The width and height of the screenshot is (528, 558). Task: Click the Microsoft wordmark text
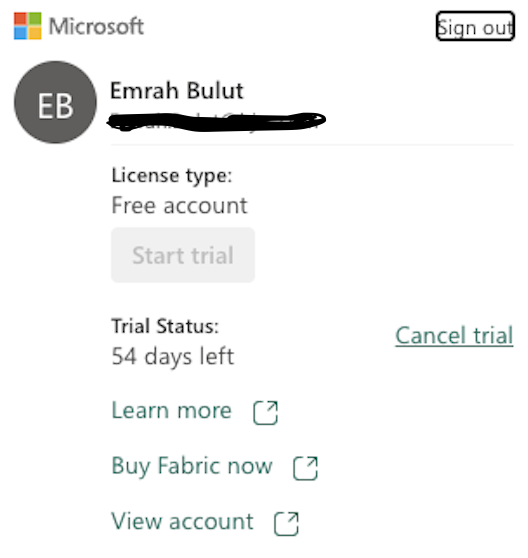[96, 26]
